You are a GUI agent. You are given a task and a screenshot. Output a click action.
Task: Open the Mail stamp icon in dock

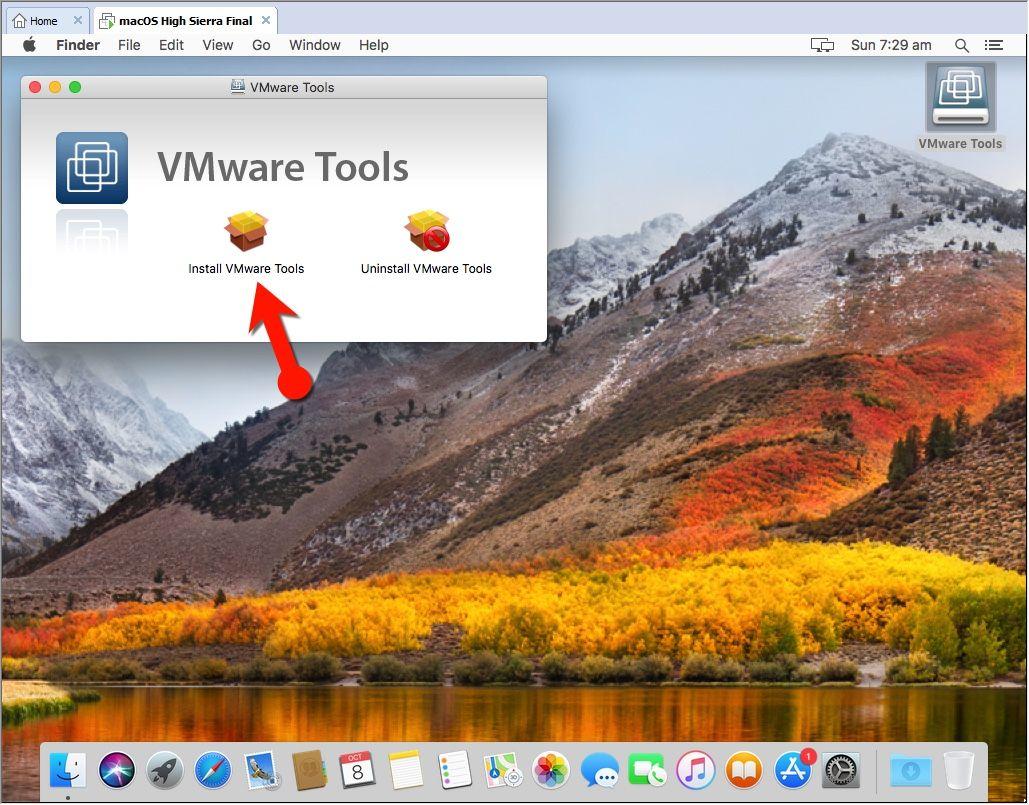(261, 770)
